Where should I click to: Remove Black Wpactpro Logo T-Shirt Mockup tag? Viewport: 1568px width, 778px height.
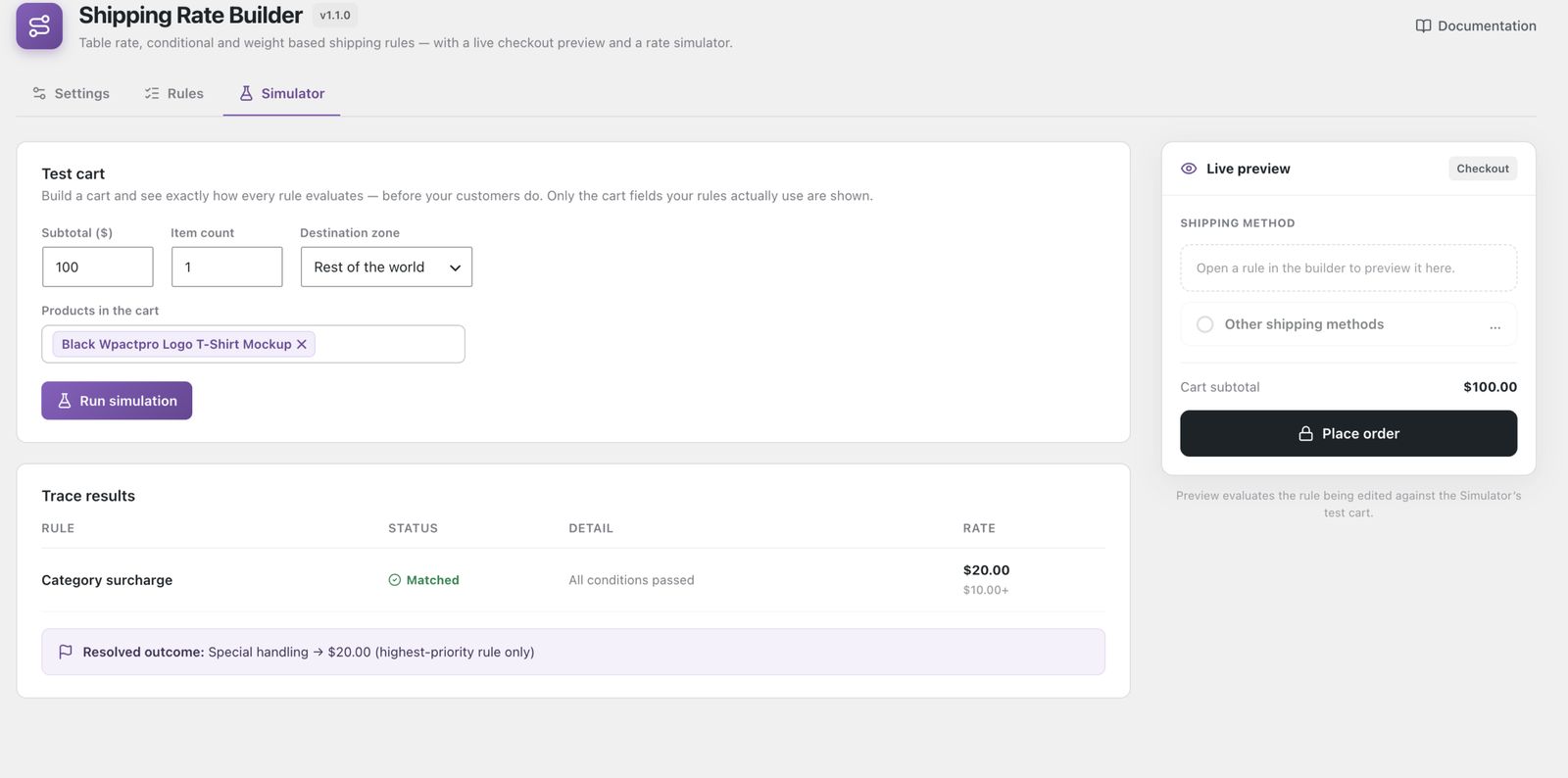[302, 344]
